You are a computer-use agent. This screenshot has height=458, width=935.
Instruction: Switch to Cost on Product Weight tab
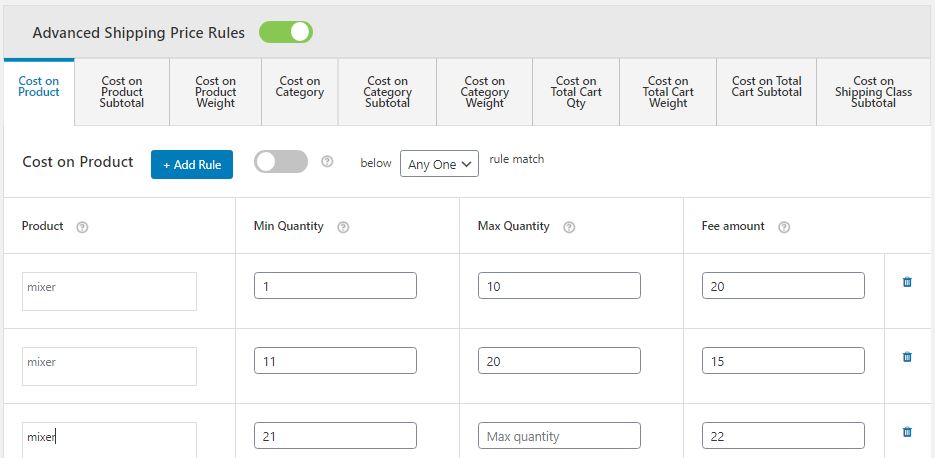tap(215, 92)
